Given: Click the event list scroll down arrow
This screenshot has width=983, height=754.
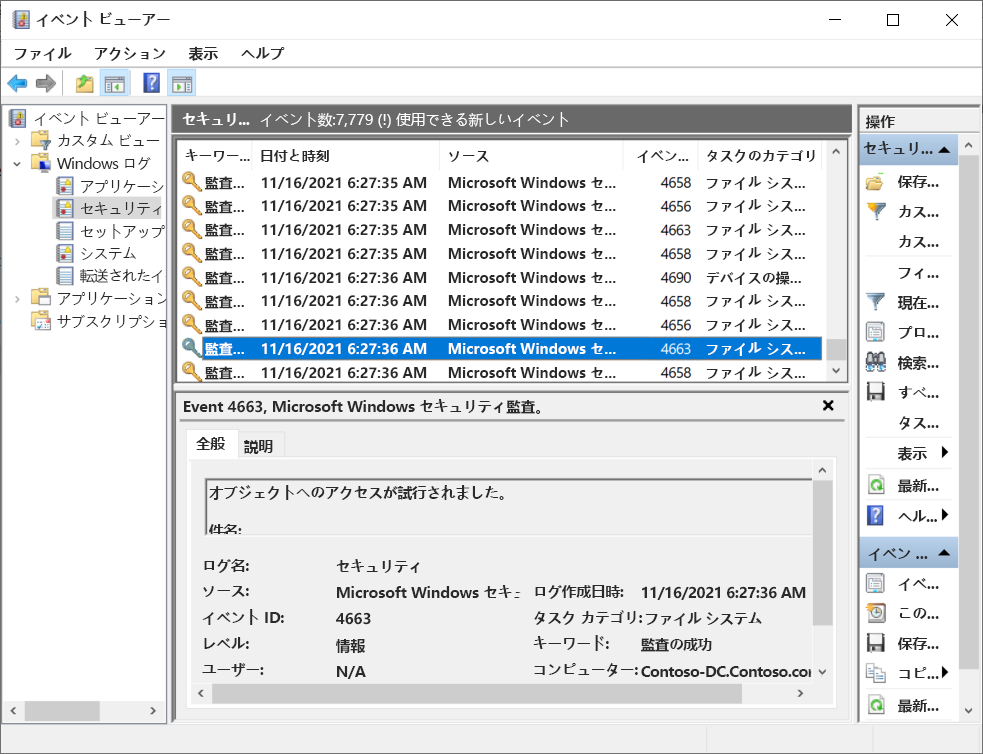Looking at the screenshot, I should (x=836, y=371).
